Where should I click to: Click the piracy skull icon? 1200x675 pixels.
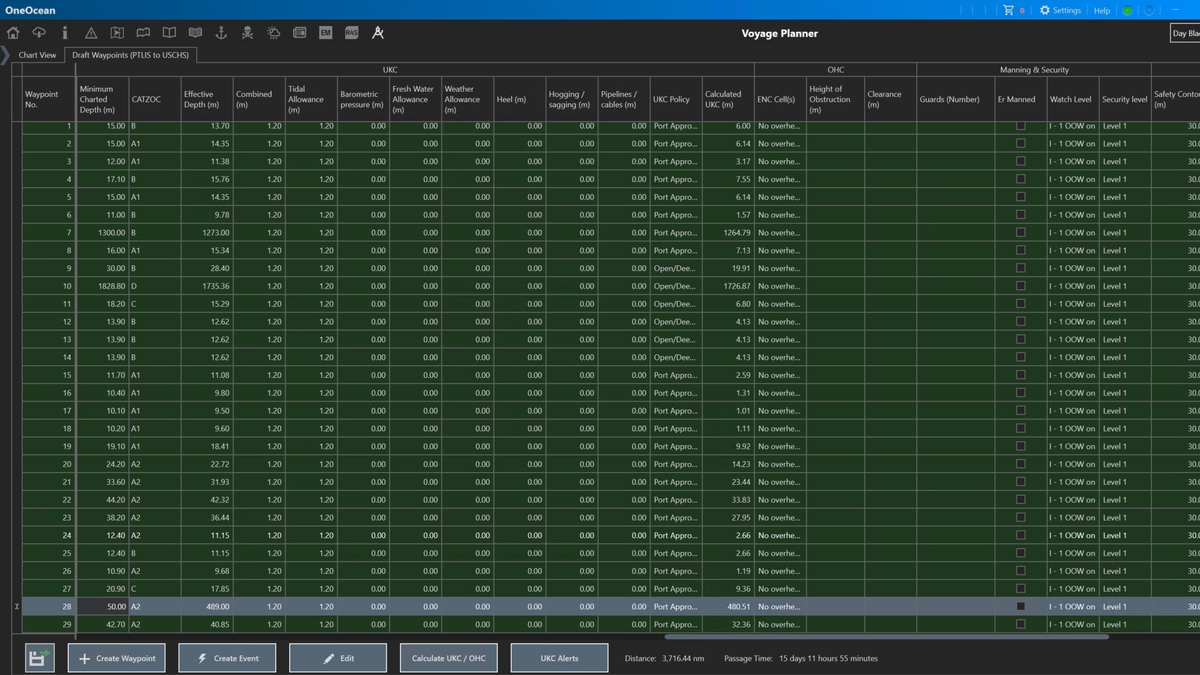pyautogui.click(x=248, y=32)
